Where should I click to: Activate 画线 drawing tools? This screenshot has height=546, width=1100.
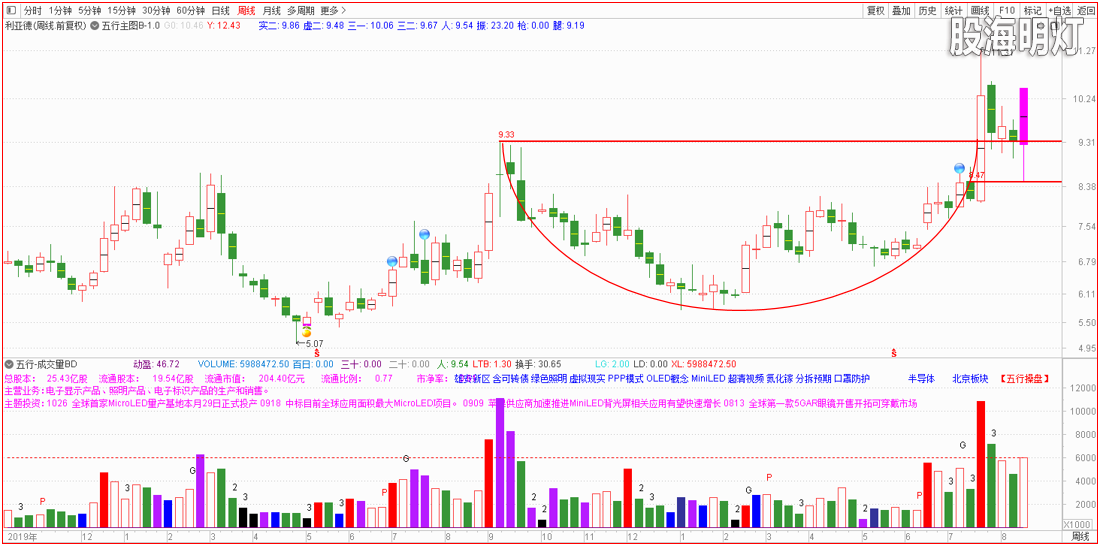pyautogui.click(x=979, y=11)
